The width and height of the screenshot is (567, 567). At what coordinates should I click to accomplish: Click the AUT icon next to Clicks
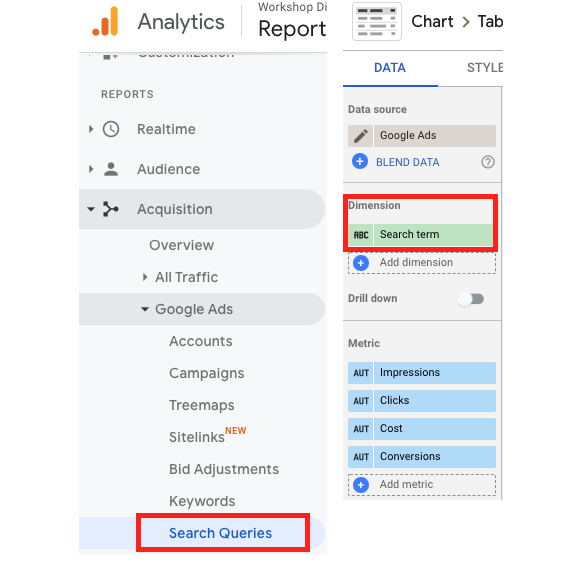361,401
